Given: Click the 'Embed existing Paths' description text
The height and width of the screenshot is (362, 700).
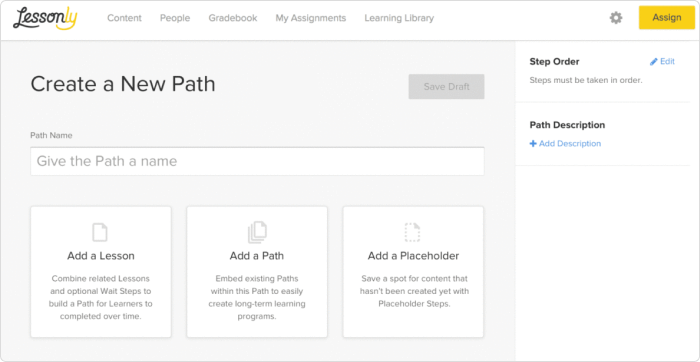Looking at the screenshot, I should [257, 297].
